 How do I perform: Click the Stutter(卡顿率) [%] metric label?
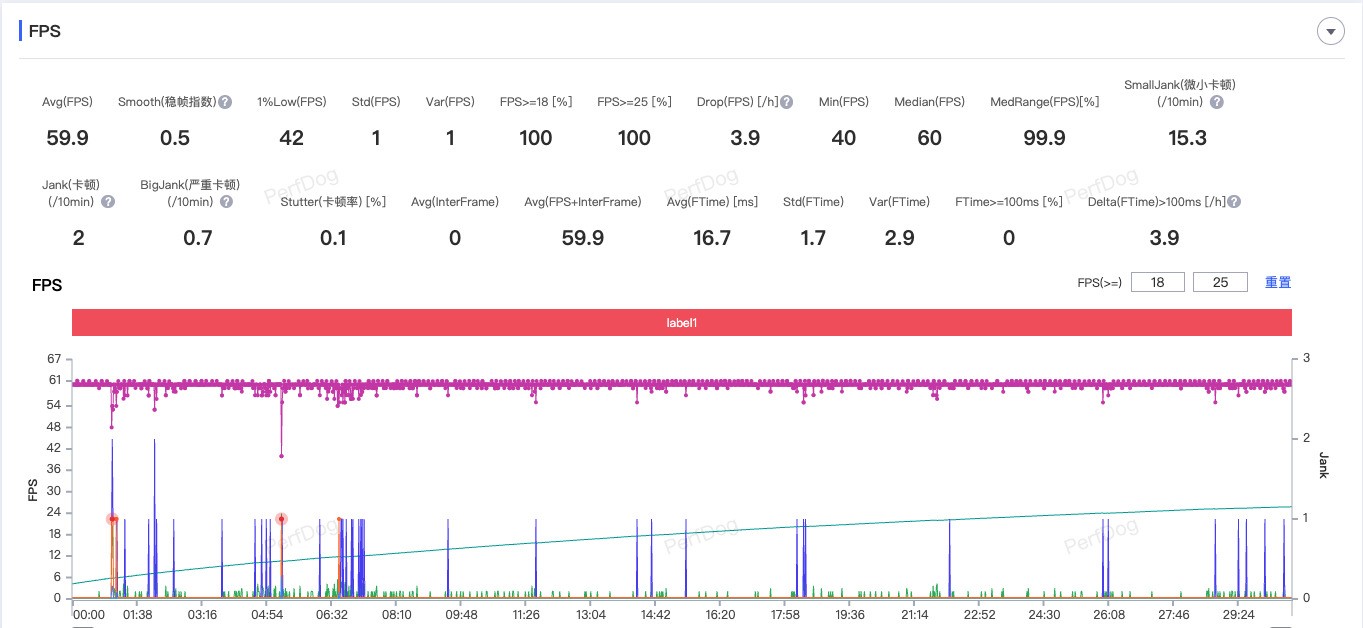pyautogui.click(x=335, y=201)
